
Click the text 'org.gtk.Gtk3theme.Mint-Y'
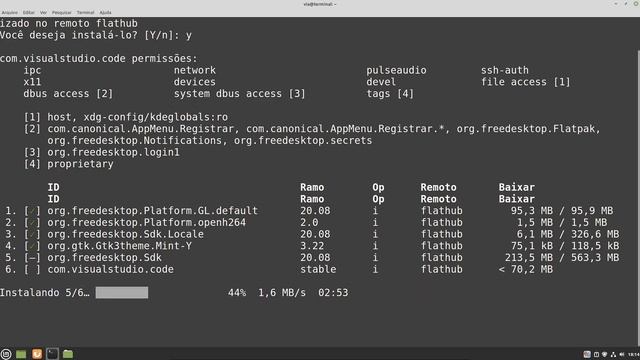pyautogui.click(x=120, y=246)
